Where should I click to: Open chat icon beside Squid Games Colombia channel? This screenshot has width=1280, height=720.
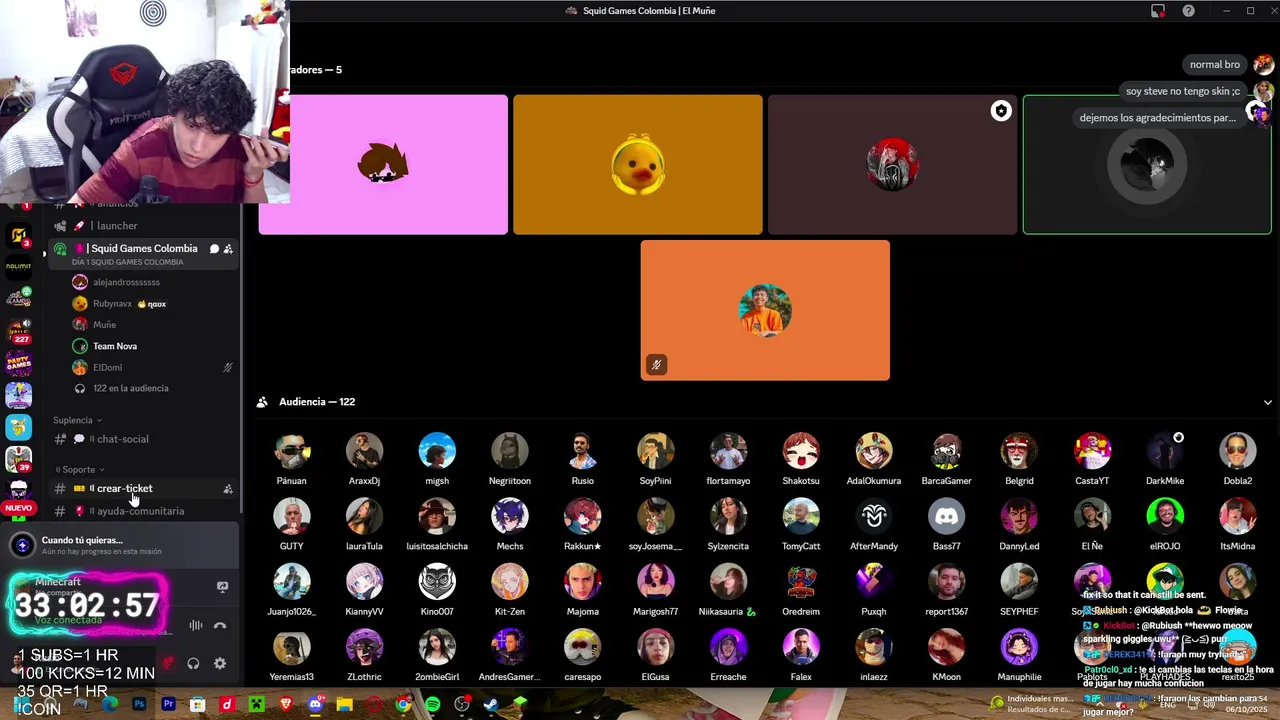tap(214, 249)
